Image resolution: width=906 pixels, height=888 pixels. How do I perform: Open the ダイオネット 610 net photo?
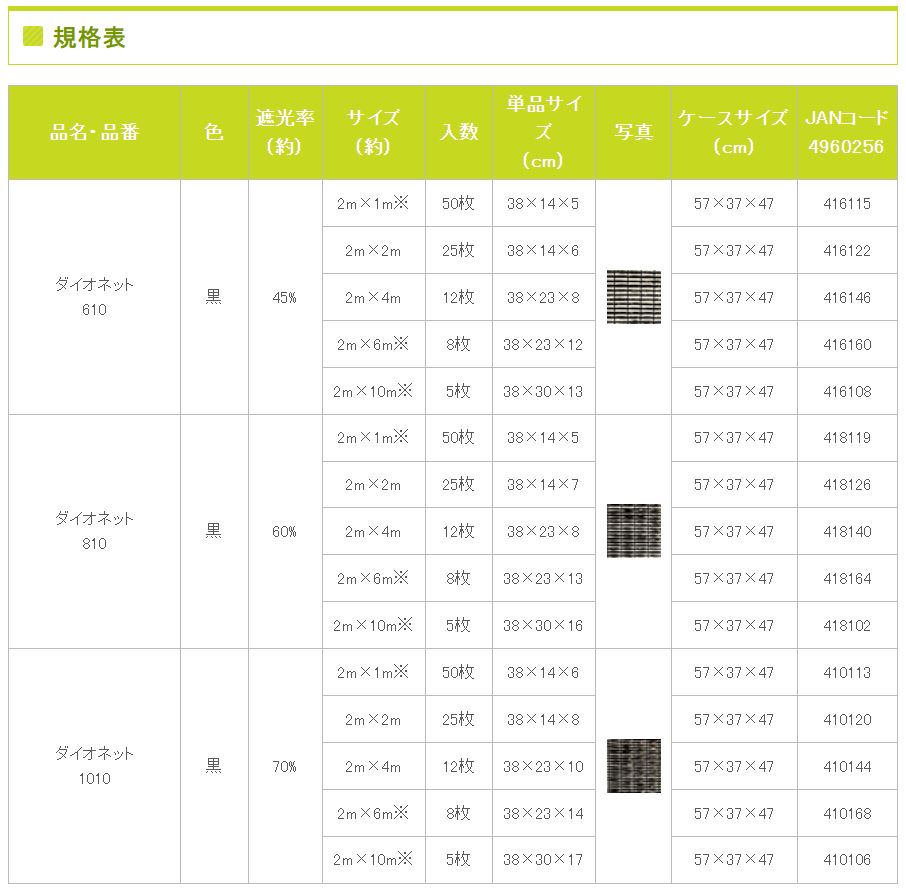633,297
